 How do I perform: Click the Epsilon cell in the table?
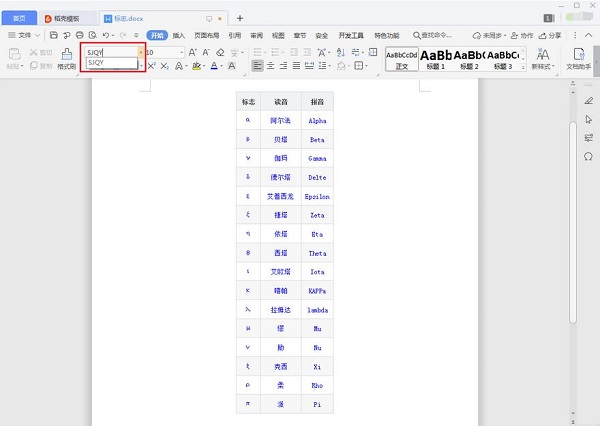click(x=317, y=196)
